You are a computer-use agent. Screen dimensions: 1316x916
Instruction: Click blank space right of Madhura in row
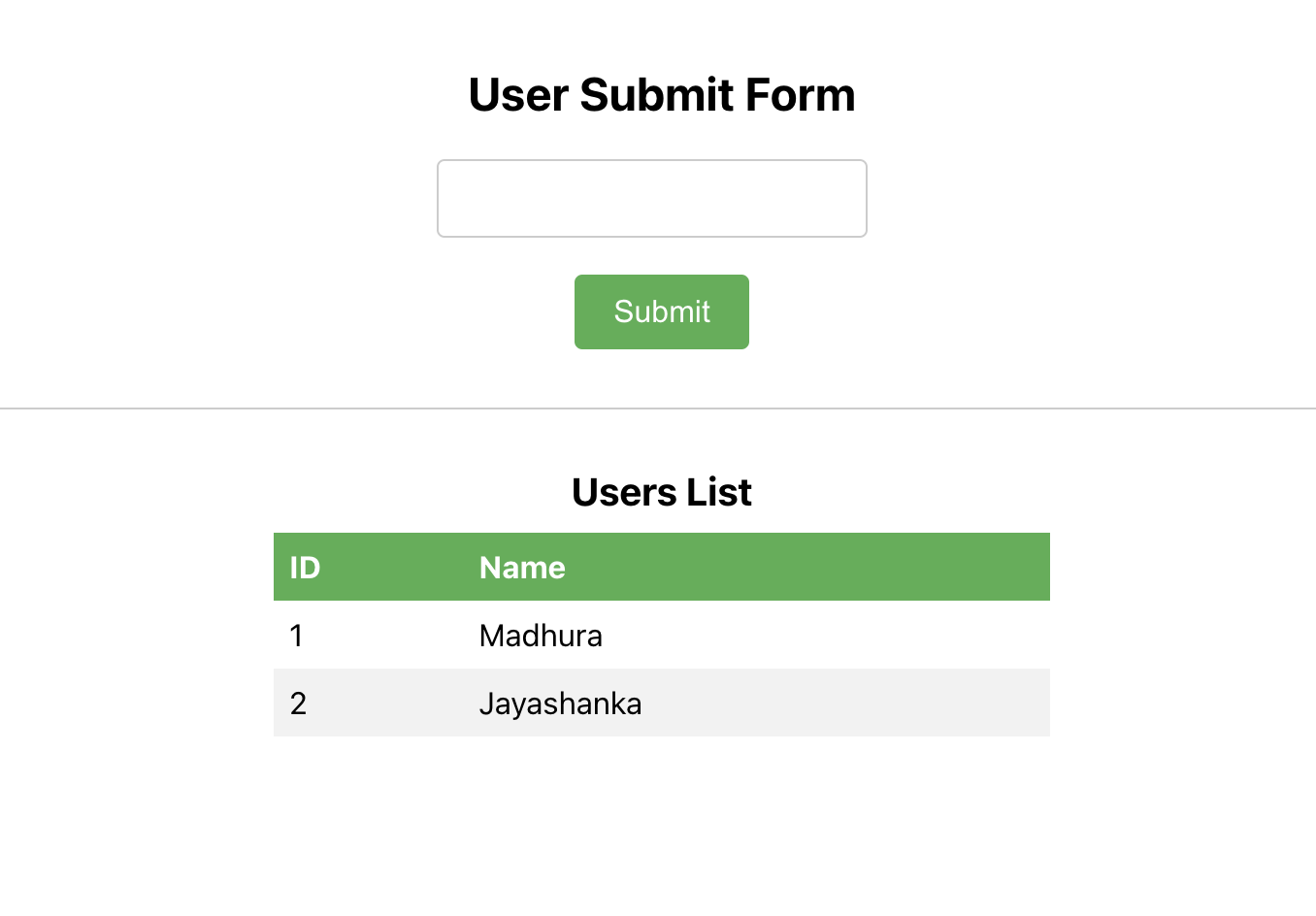coord(825,636)
